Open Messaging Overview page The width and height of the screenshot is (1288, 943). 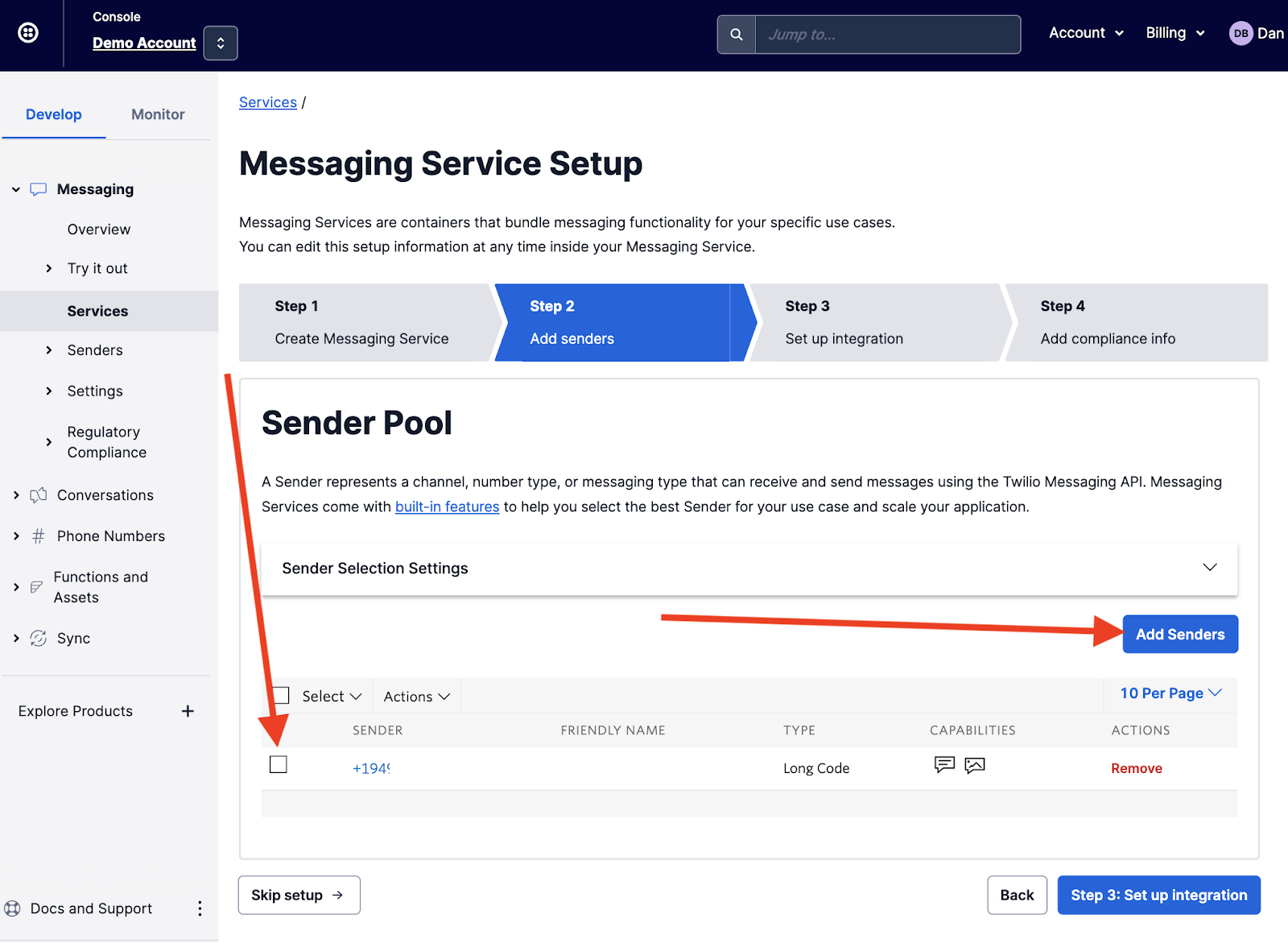tap(99, 230)
